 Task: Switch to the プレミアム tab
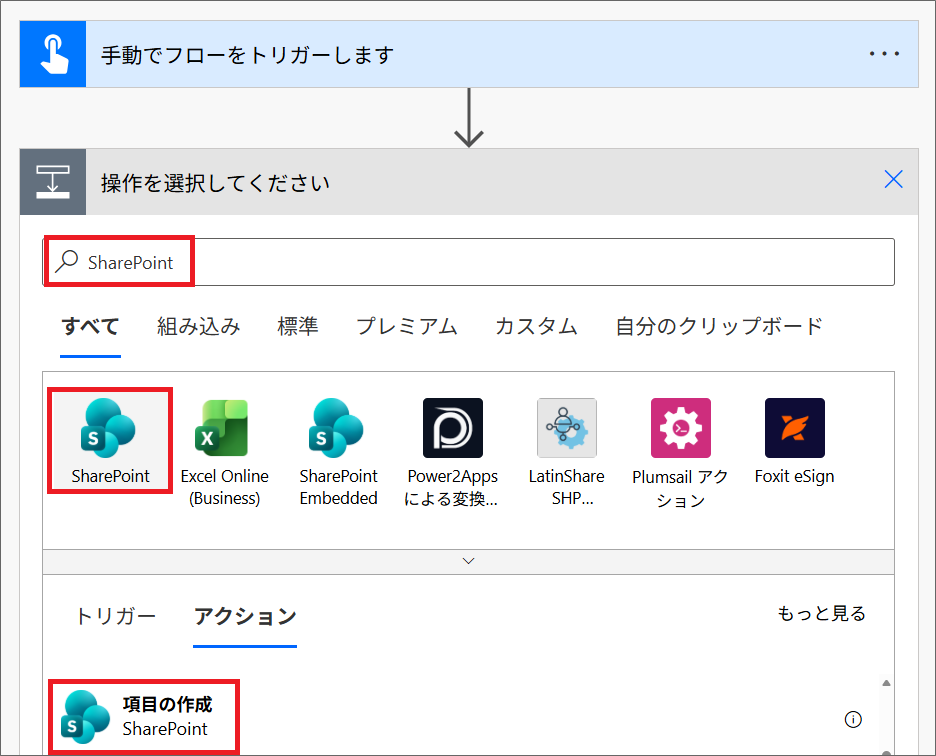[407, 327]
